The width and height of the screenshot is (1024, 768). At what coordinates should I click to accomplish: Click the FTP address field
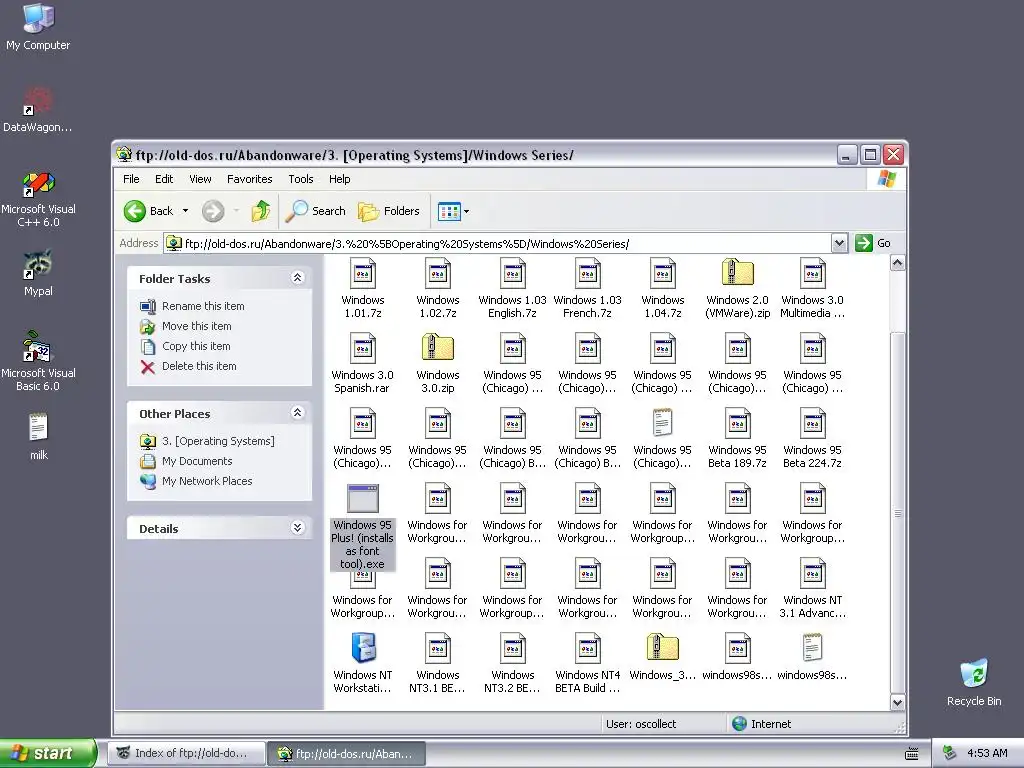tap(498, 244)
